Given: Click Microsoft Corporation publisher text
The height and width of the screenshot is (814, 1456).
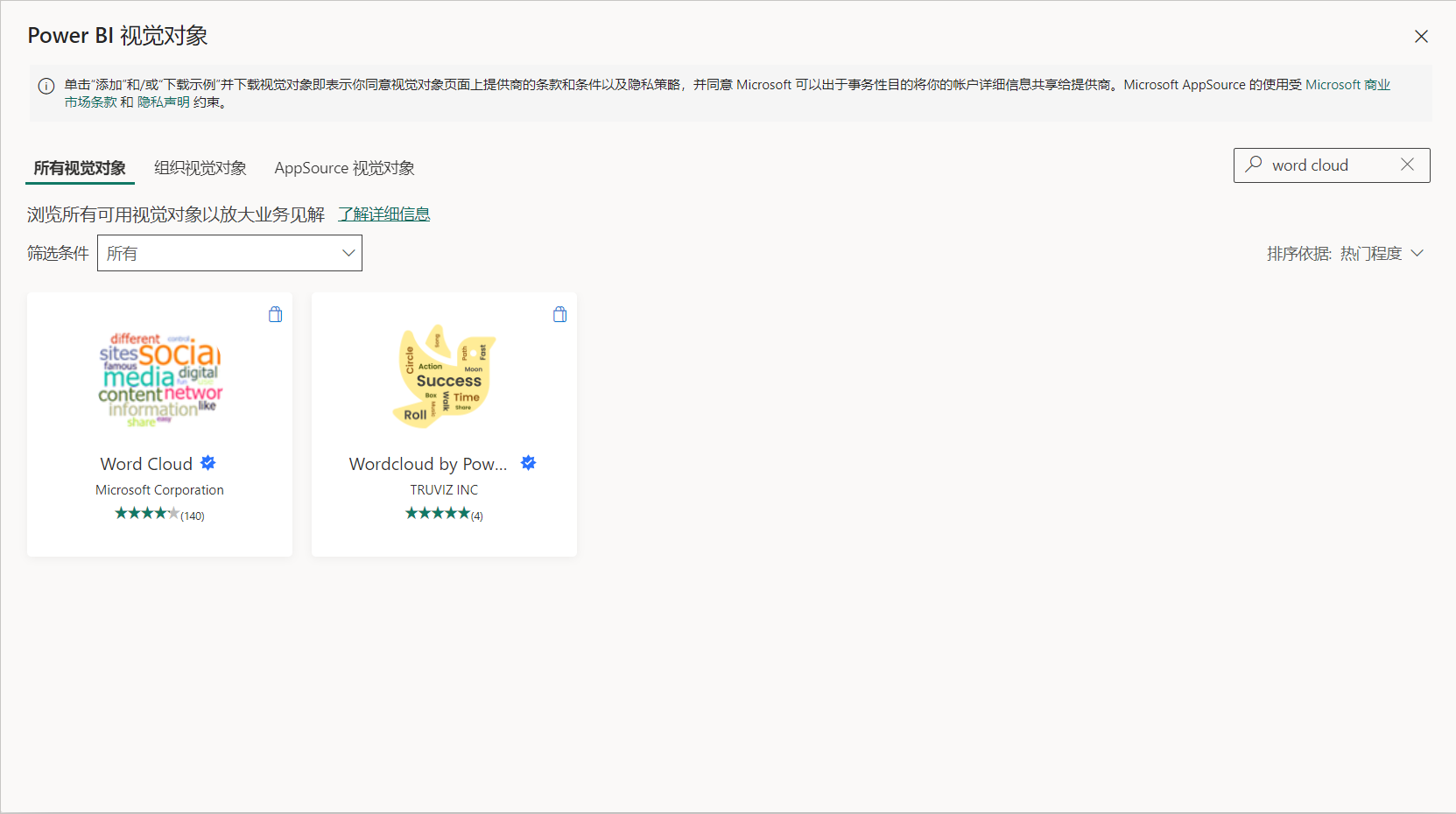Looking at the screenshot, I should tap(159, 490).
